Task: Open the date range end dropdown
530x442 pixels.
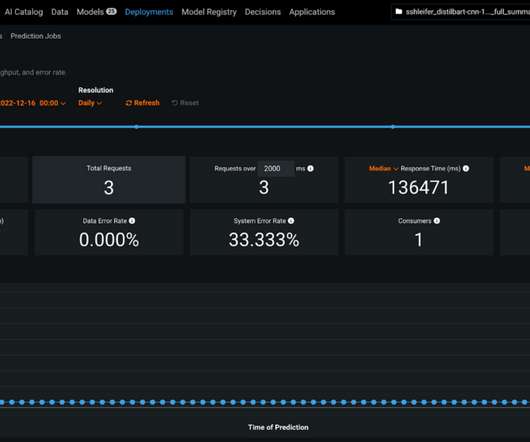Action: [33, 103]
